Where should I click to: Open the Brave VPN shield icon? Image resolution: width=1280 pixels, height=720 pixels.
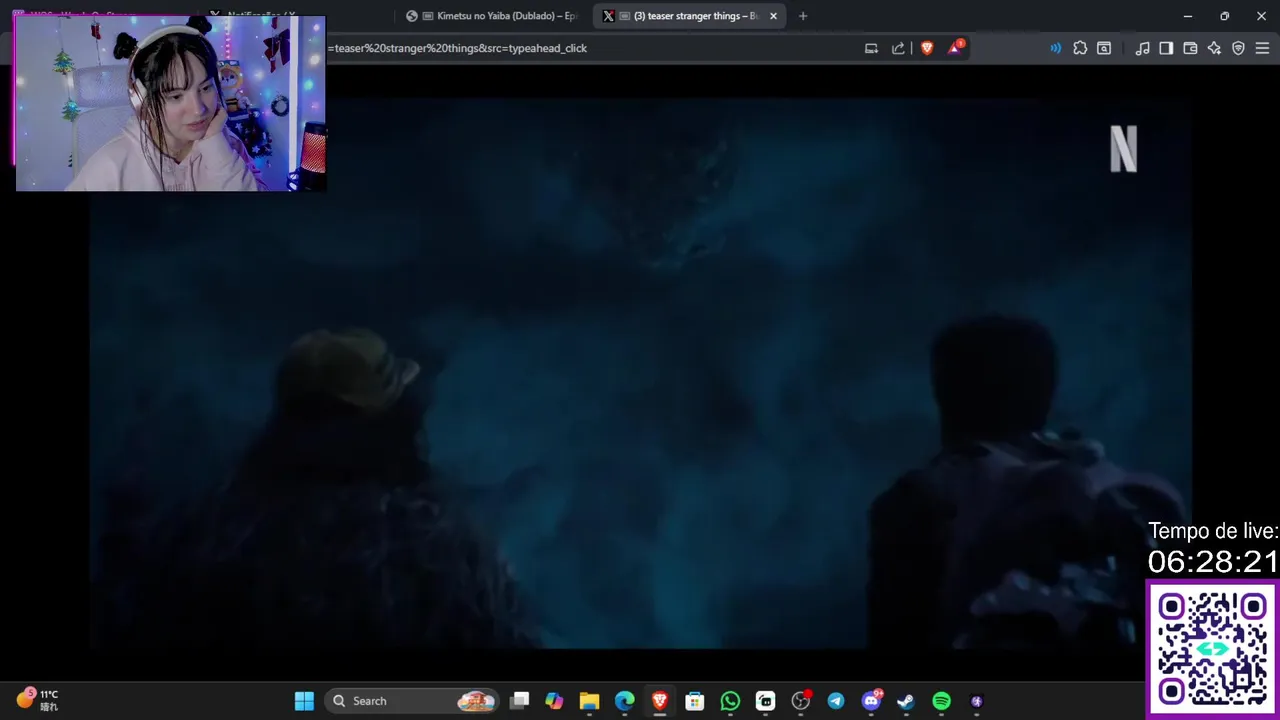1238,48
